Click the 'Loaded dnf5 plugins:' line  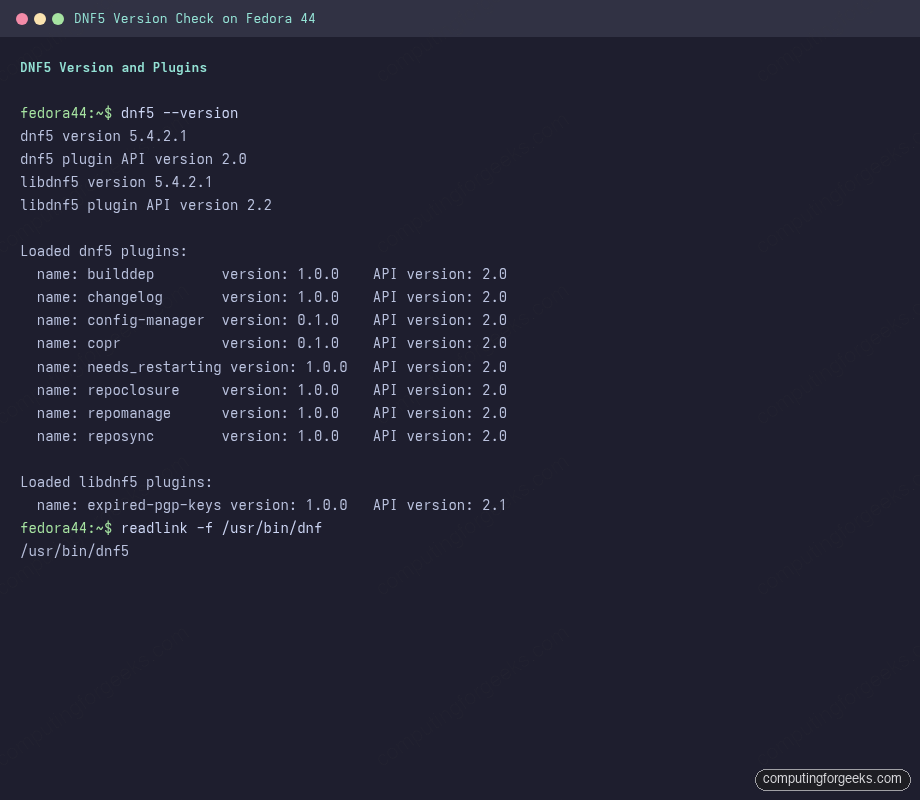pos(103,251)
